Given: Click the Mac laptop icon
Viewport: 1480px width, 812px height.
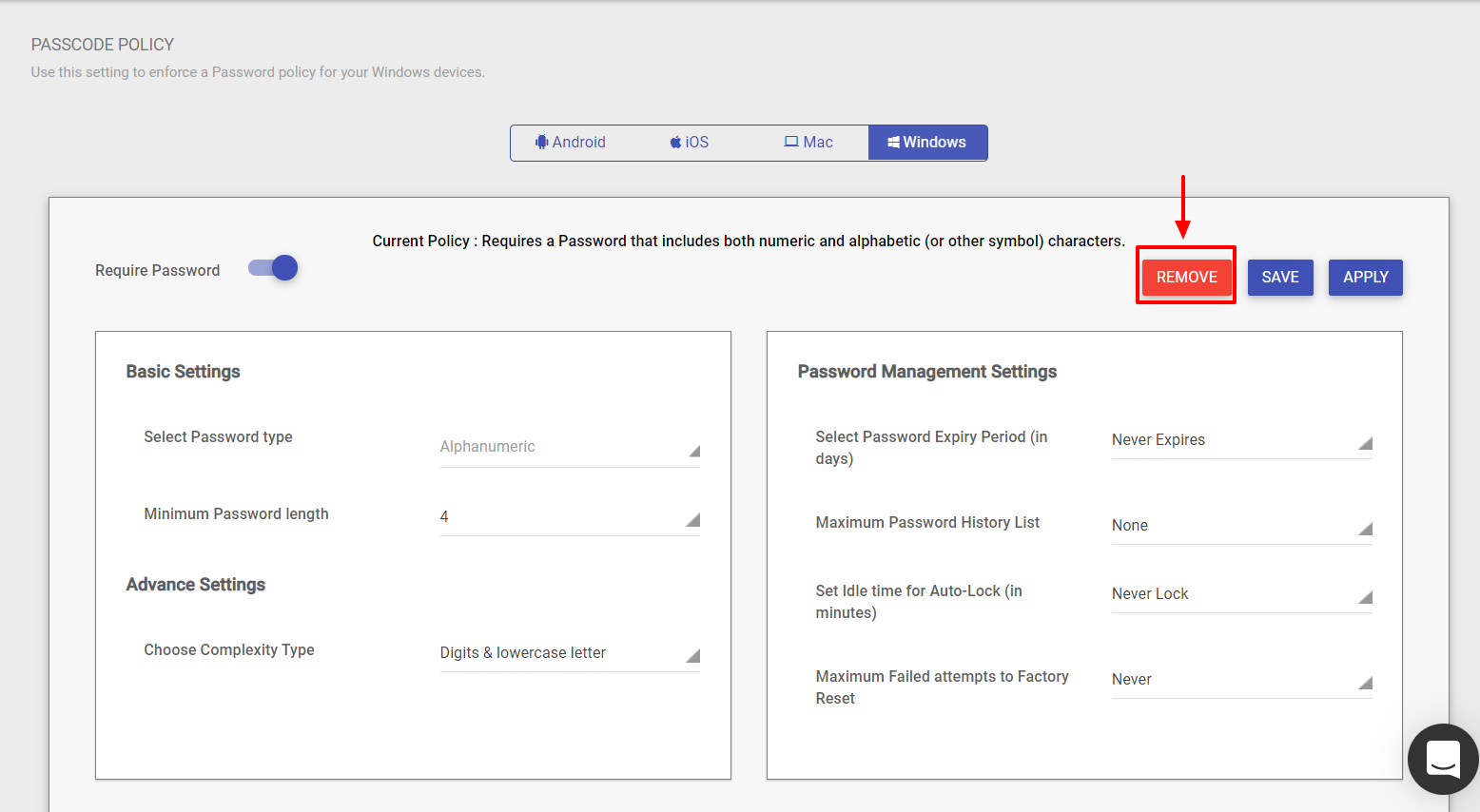Looking at the screenshot, I should click(x=790, y=142).
